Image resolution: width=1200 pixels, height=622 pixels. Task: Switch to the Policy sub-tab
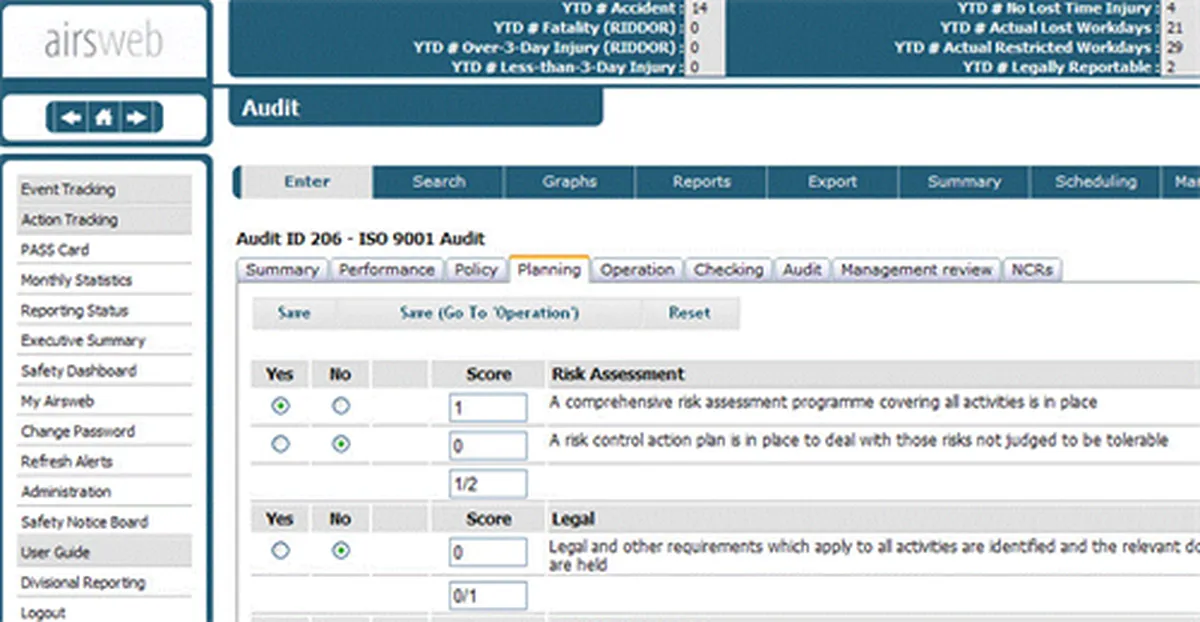pyautogui.click(x=476, y=270)
